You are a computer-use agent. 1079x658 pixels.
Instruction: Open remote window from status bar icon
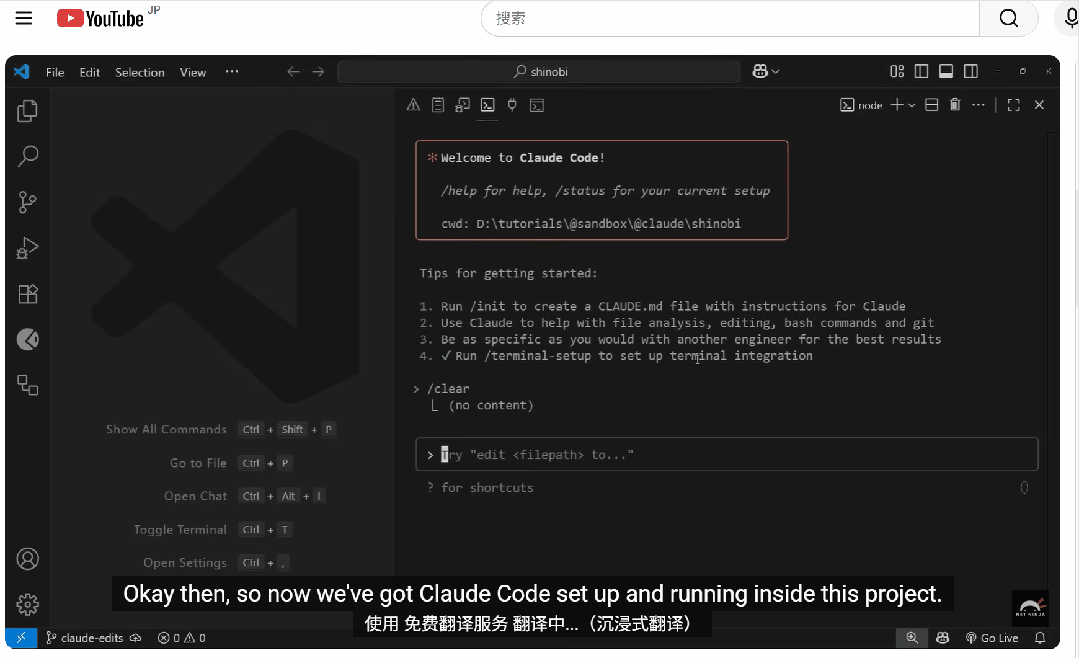(21, 638)
